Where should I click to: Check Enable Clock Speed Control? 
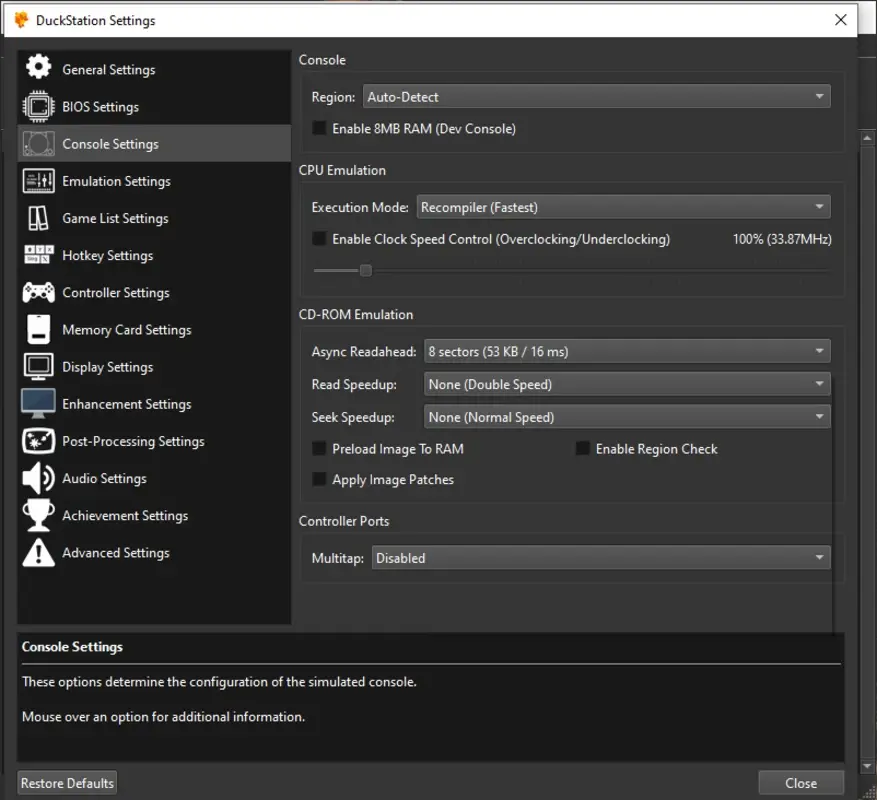coord(319,239)
